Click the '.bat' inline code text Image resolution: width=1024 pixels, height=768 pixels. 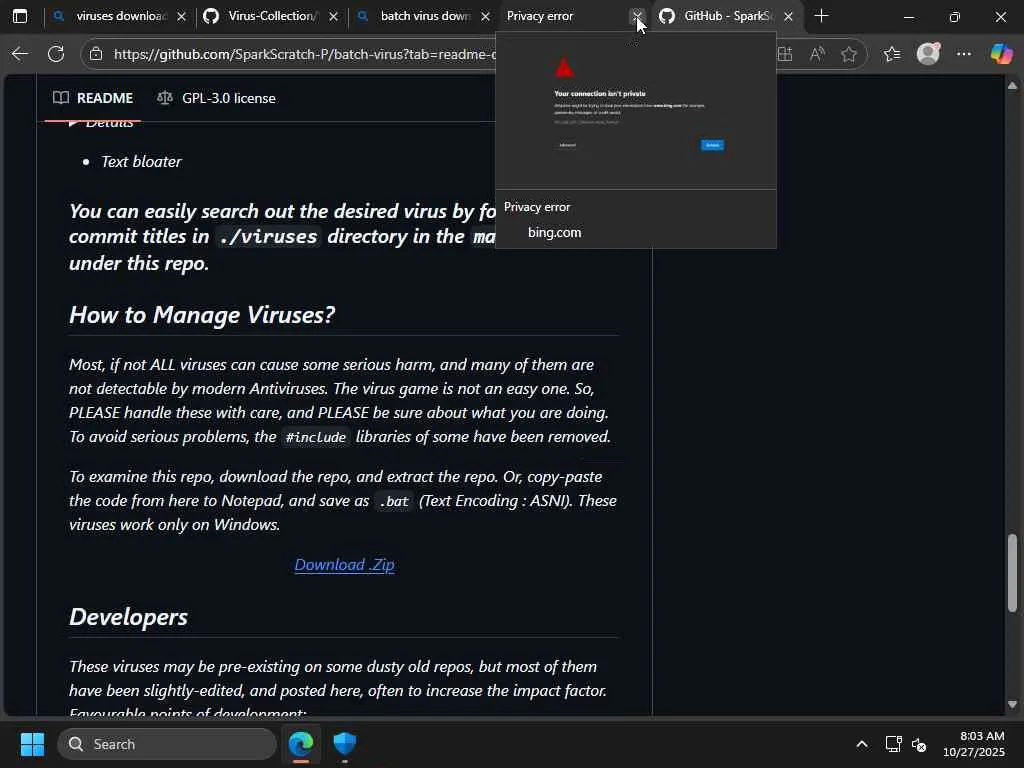point(394,501)
